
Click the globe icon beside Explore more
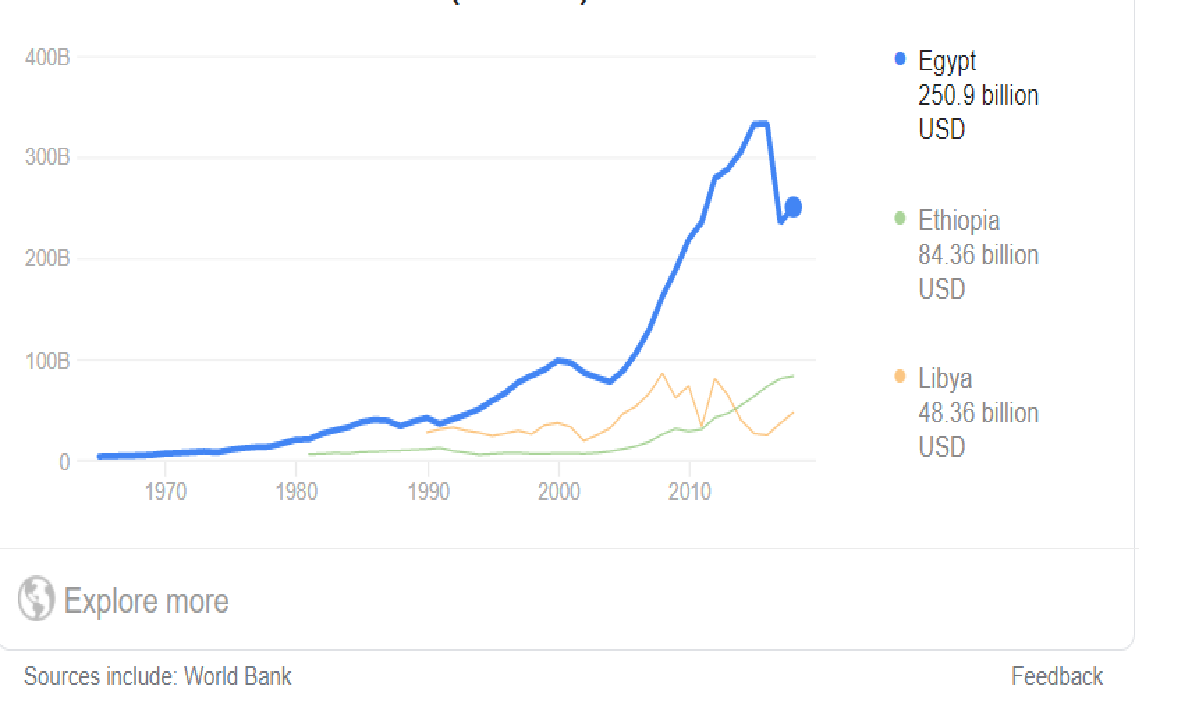[36, 599]
